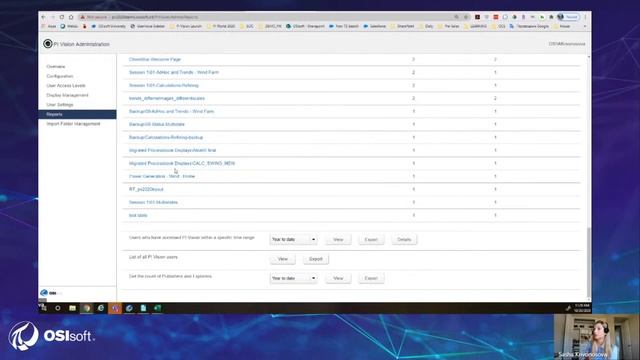This screenshot has width=640, height=360.
Task: Open the Chrome three-dot menu
Action: pyautogui.click(x=585, y=17)
